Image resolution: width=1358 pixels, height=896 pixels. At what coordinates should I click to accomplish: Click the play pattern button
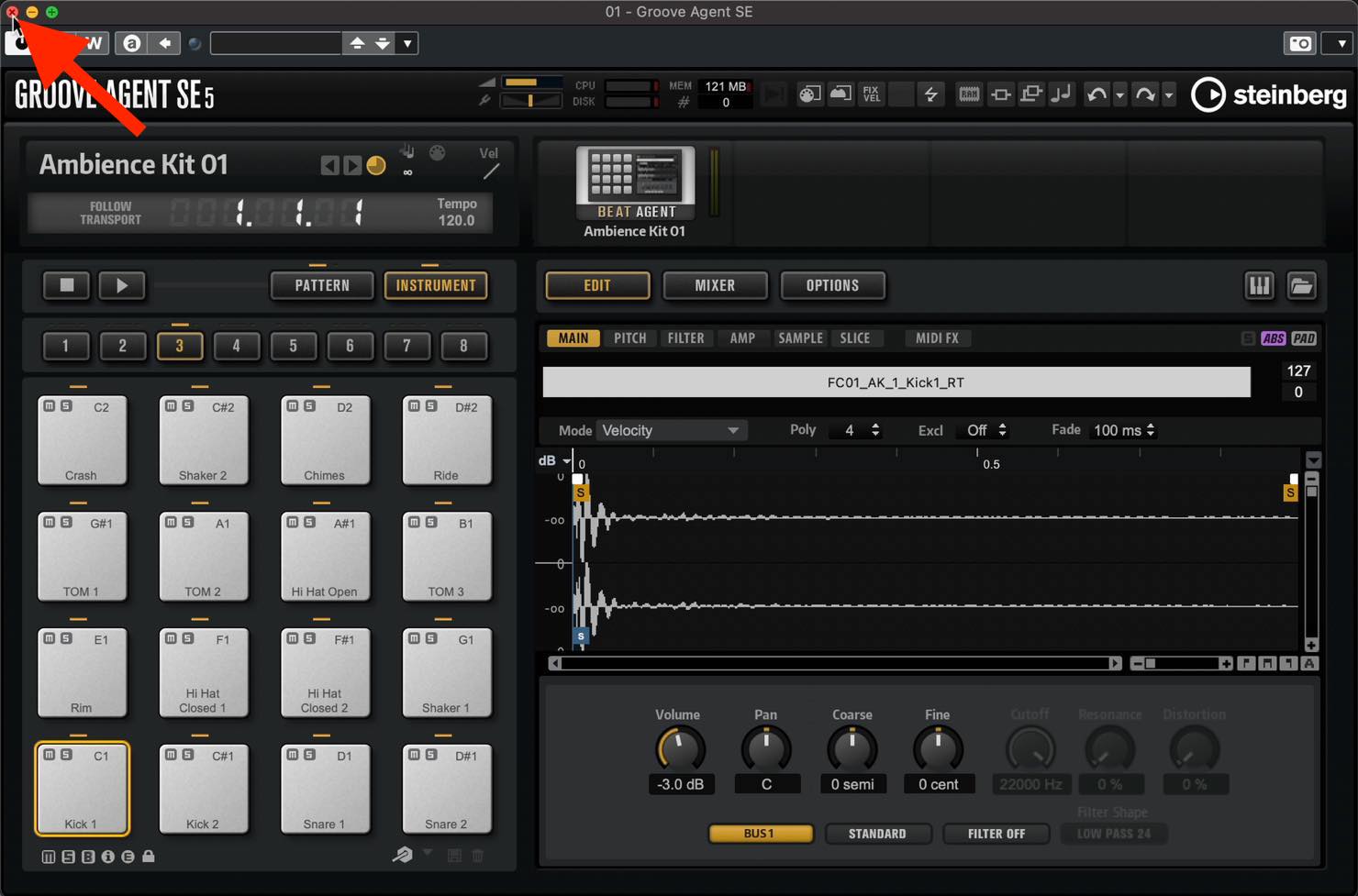(121, 285)
